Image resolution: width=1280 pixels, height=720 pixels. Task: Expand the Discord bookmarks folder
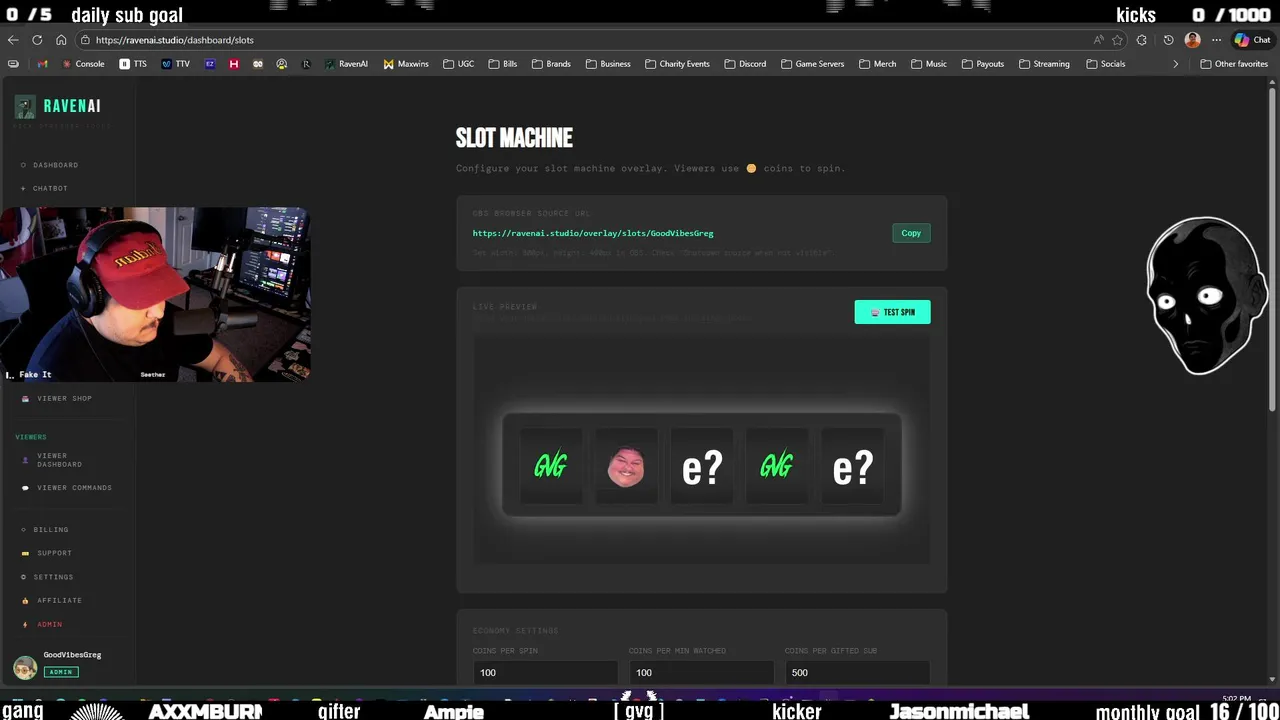[x=745, y=64]
